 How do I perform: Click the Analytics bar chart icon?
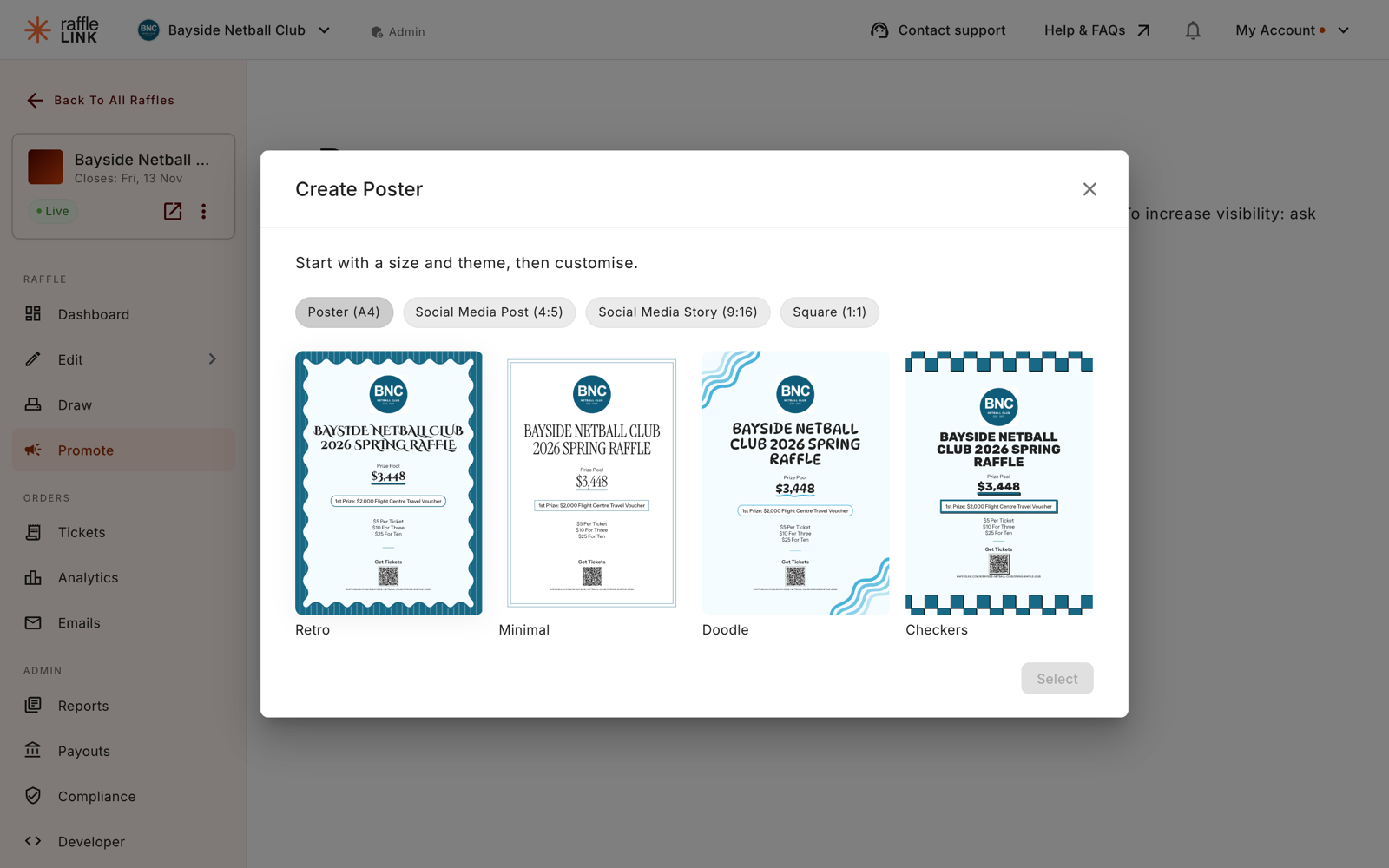(33, 577)
